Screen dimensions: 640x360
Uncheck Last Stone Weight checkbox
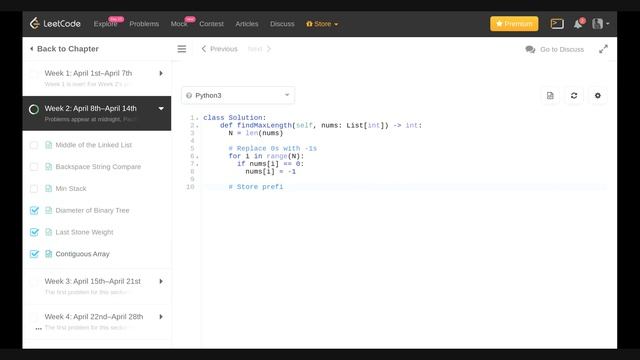click(x=34, y=232)
